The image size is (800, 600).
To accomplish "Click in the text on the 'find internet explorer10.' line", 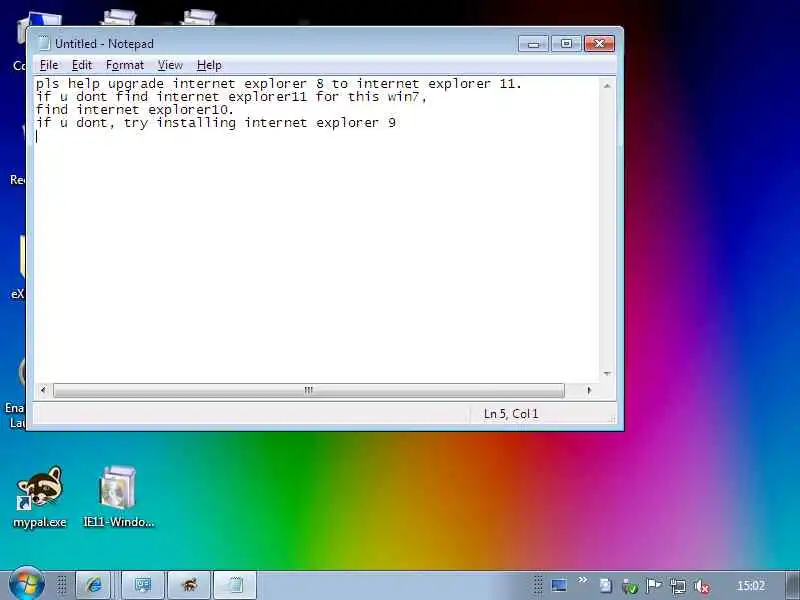I will tap(135, 110).
